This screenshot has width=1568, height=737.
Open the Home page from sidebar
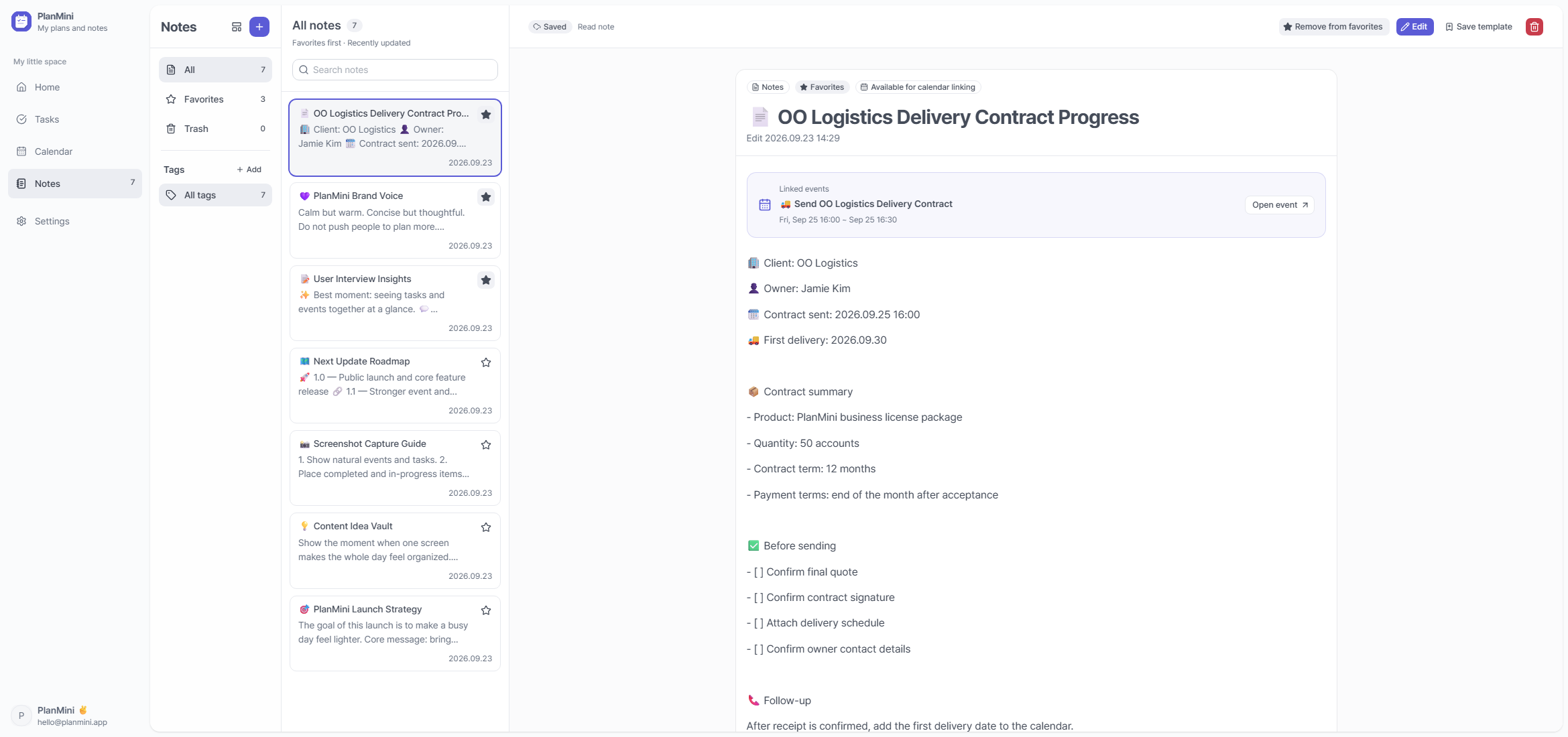(x=75, y=87)
